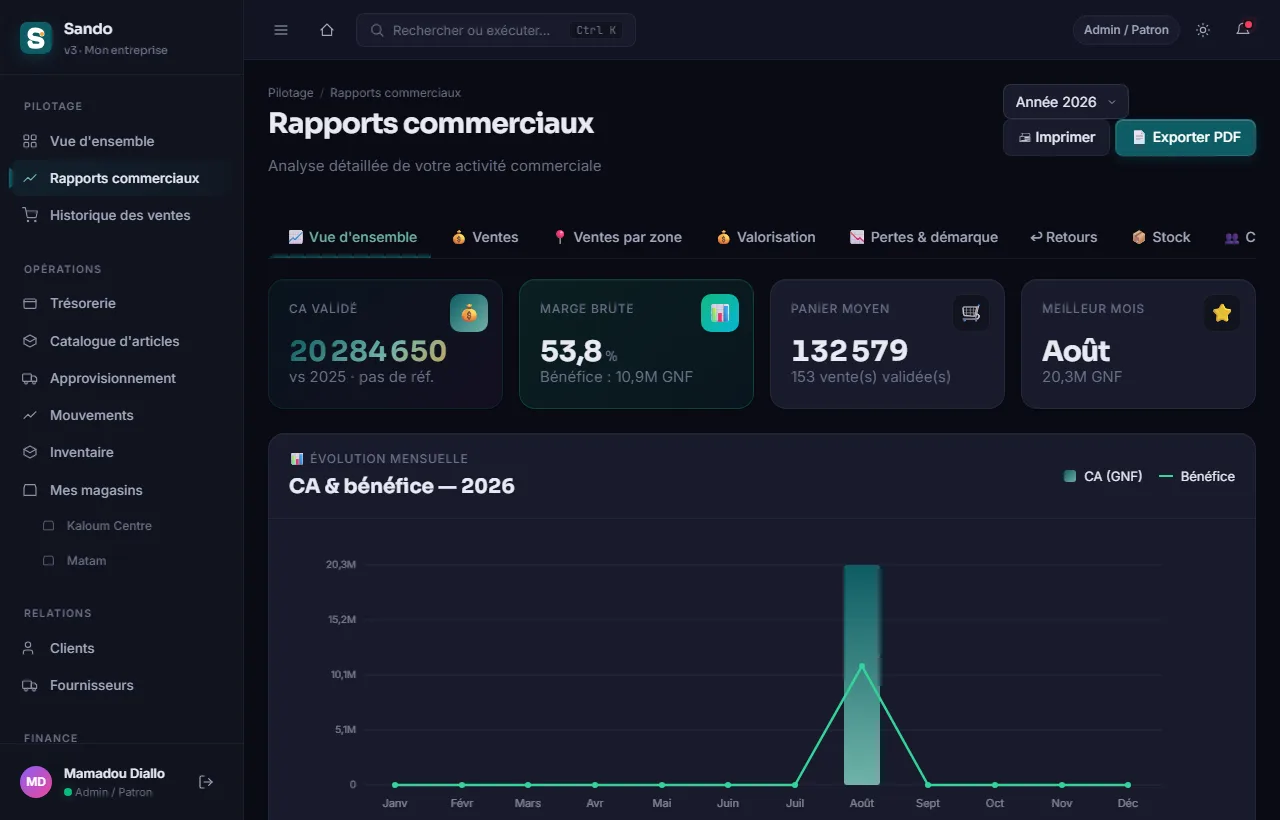Open Historique des ventes in sidebar
This screenshot has width=1280, height=820.
click(122, 215)
